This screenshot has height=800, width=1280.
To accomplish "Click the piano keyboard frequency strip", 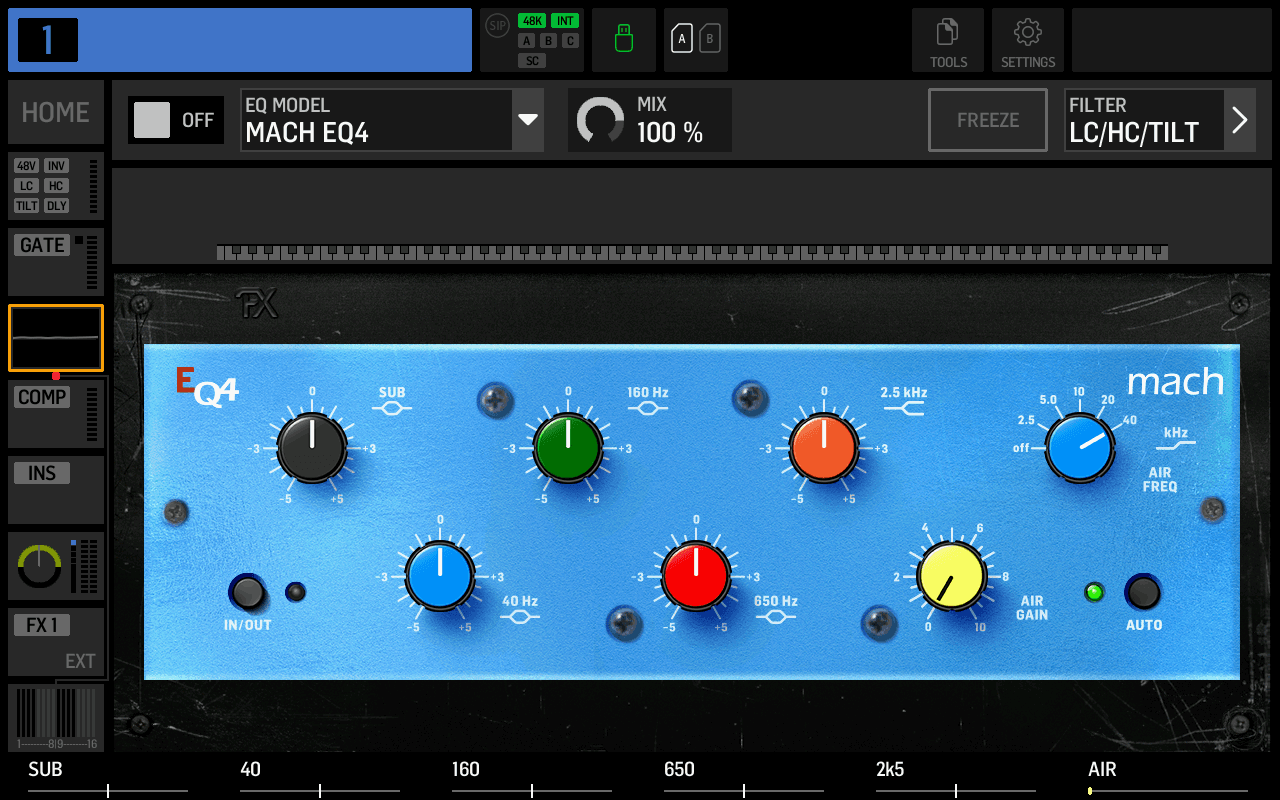I will pyautogui.click(x=692, y=252).
